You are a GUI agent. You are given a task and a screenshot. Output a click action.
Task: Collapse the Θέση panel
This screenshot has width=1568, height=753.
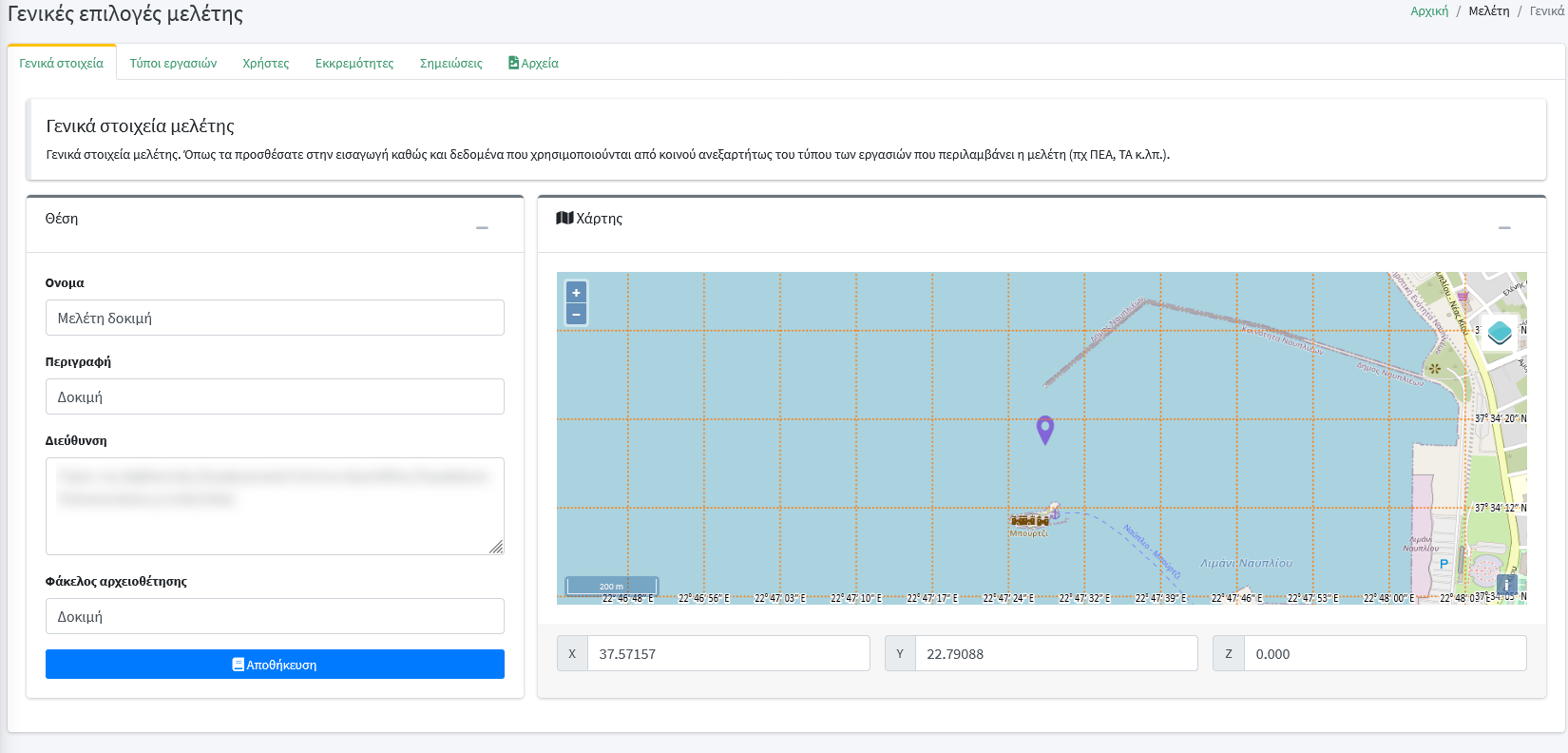(482, 228)
